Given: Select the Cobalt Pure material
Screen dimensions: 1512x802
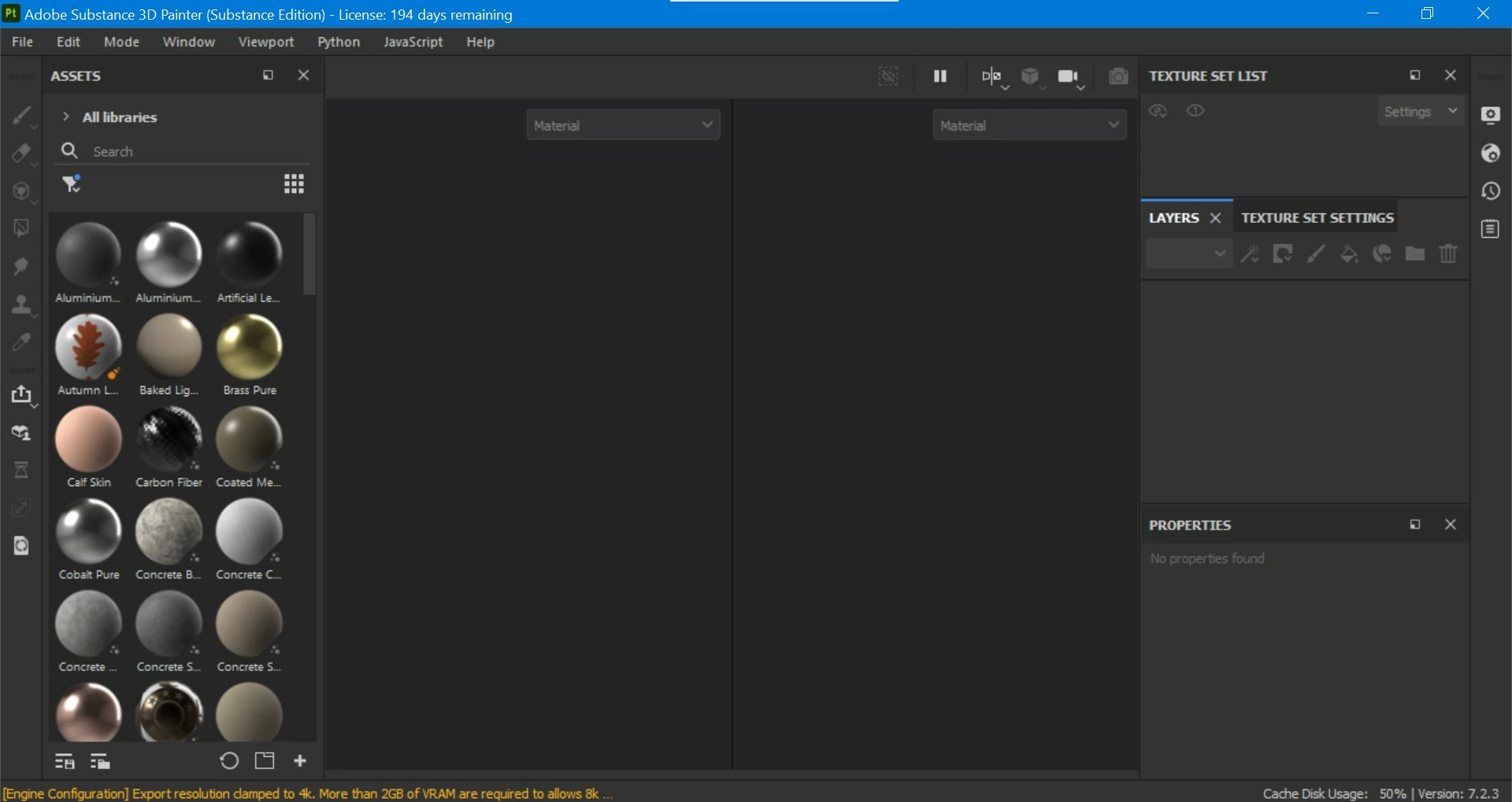Looking at the screenshot, I should click(89, 540).
